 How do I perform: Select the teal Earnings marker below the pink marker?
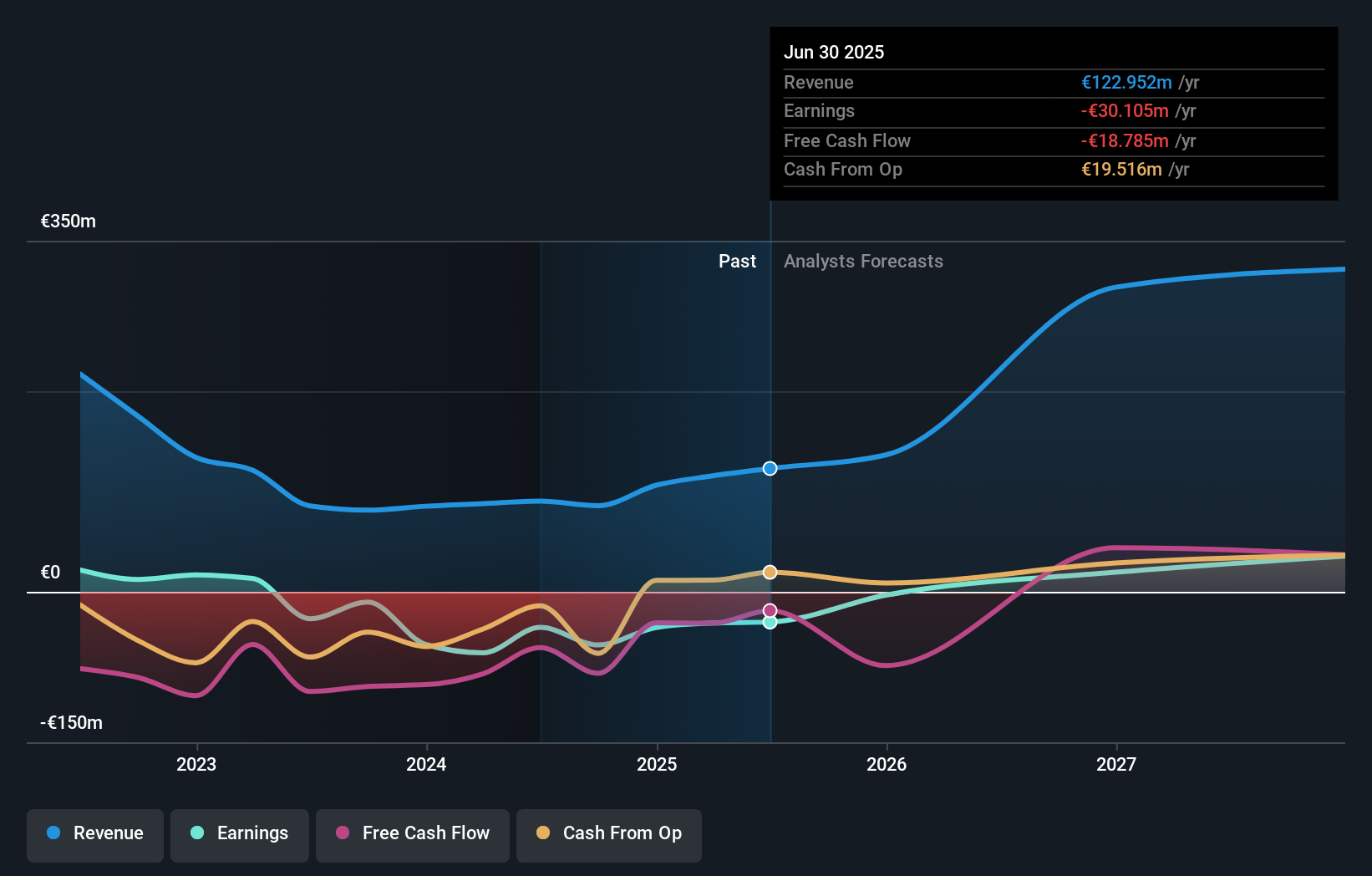click(769, 623)
